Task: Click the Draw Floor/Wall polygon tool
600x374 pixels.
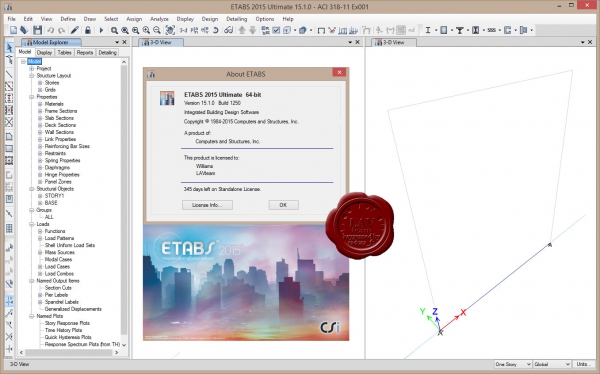Action: coord(9,136)
